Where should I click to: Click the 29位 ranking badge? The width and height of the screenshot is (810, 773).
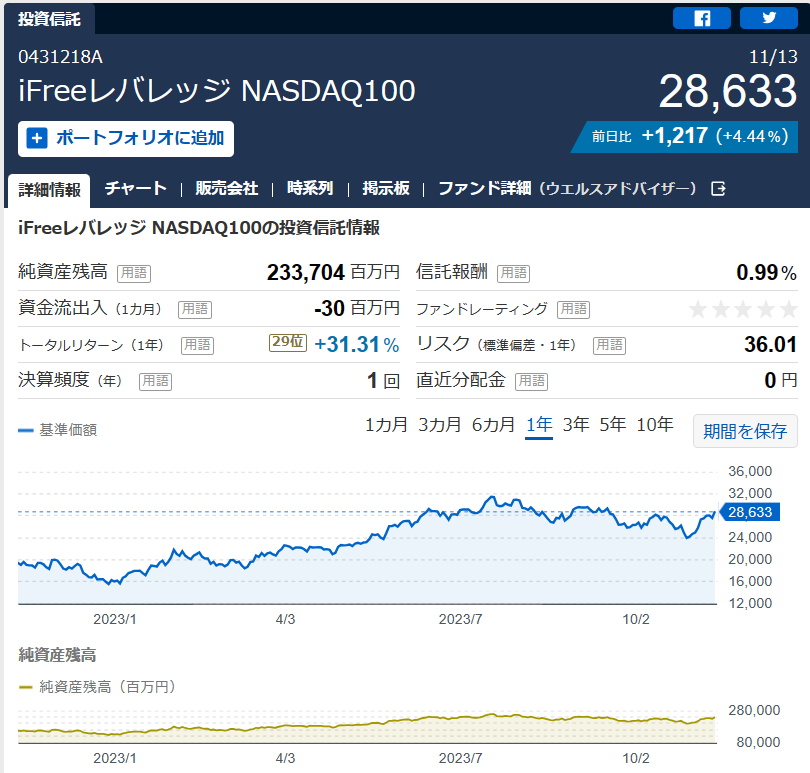[288, 342]
